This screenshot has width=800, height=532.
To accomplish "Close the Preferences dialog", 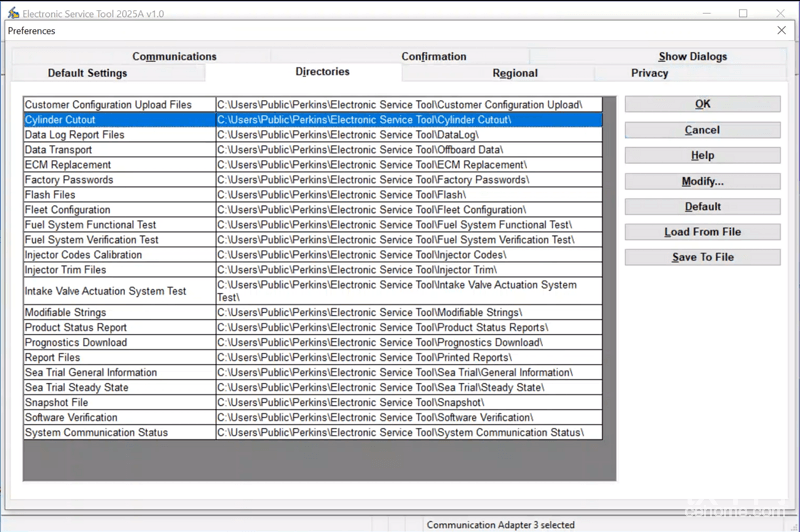I will click(x=782, y=31).
